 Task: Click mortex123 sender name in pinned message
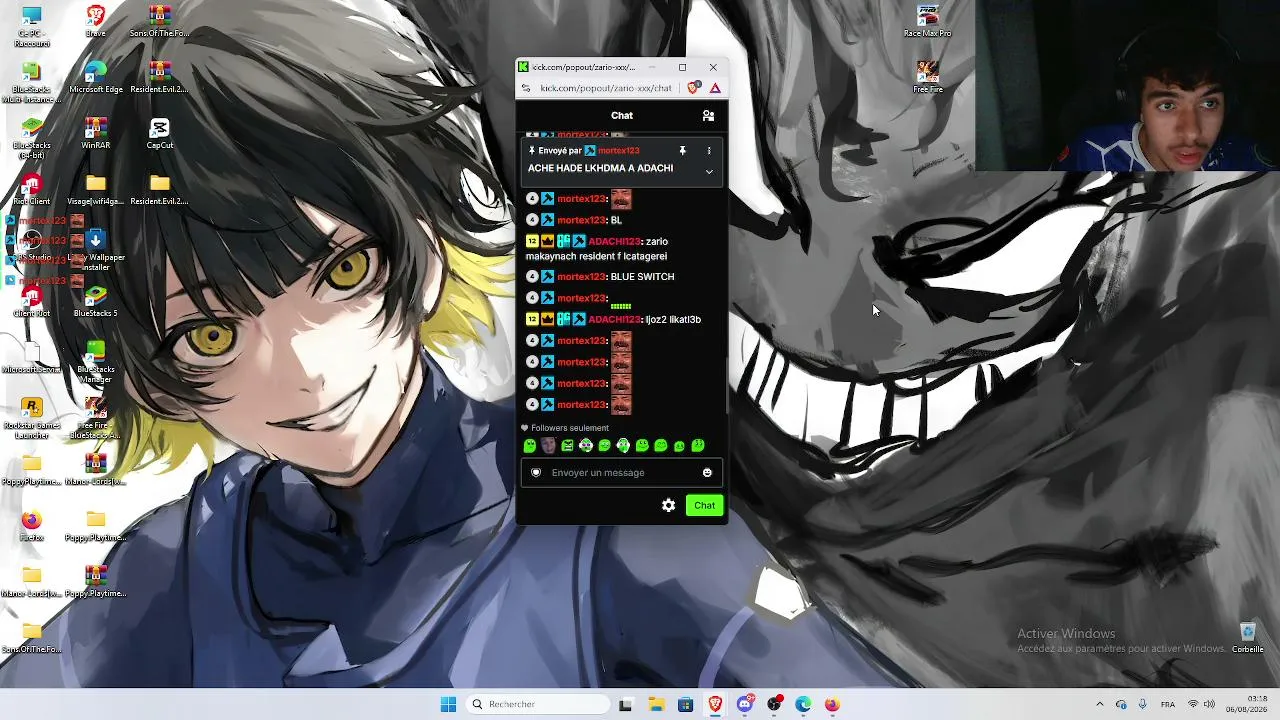point(619,151)
